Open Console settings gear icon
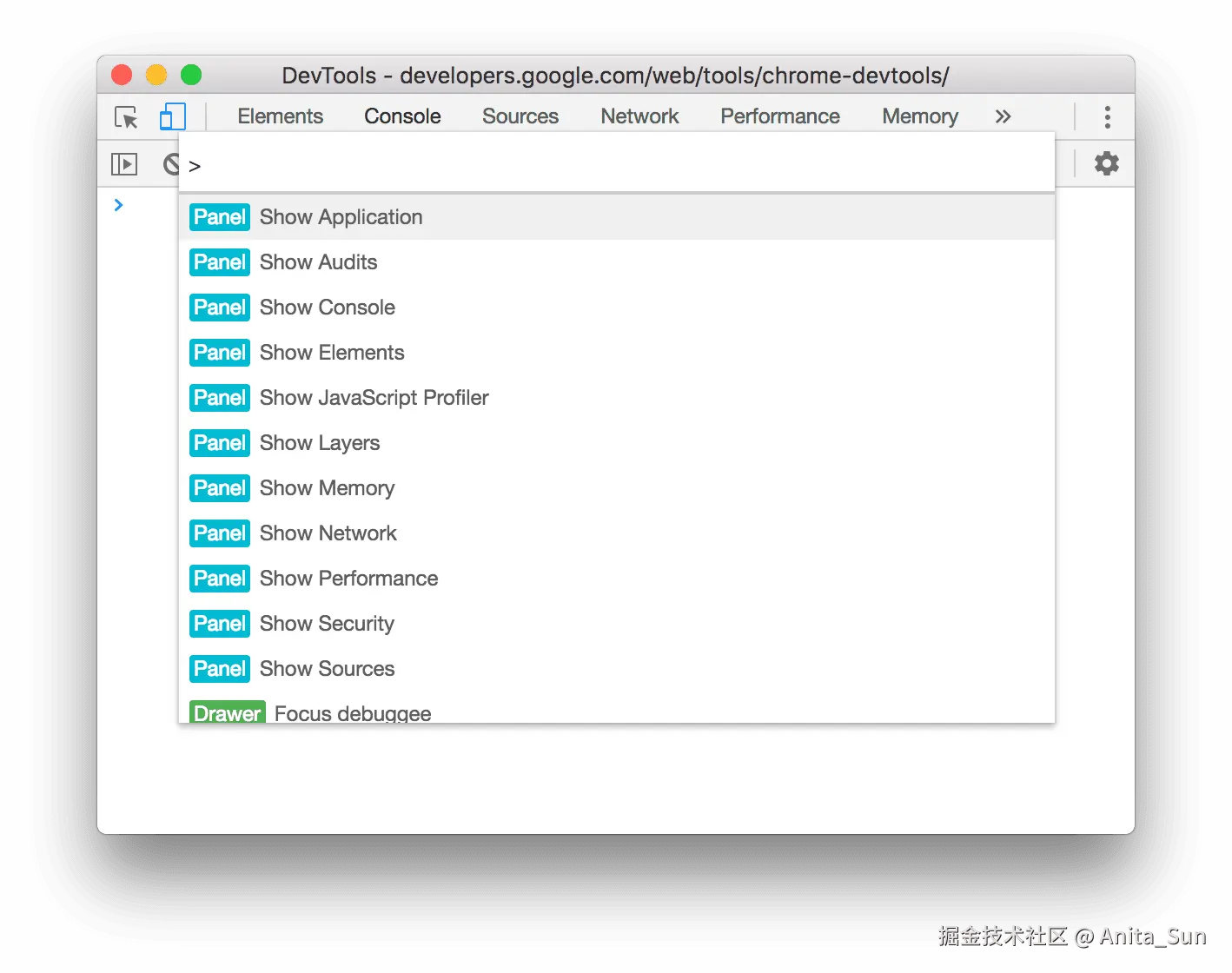Screen dimensions: 1232x973 tap(1106, 163)
